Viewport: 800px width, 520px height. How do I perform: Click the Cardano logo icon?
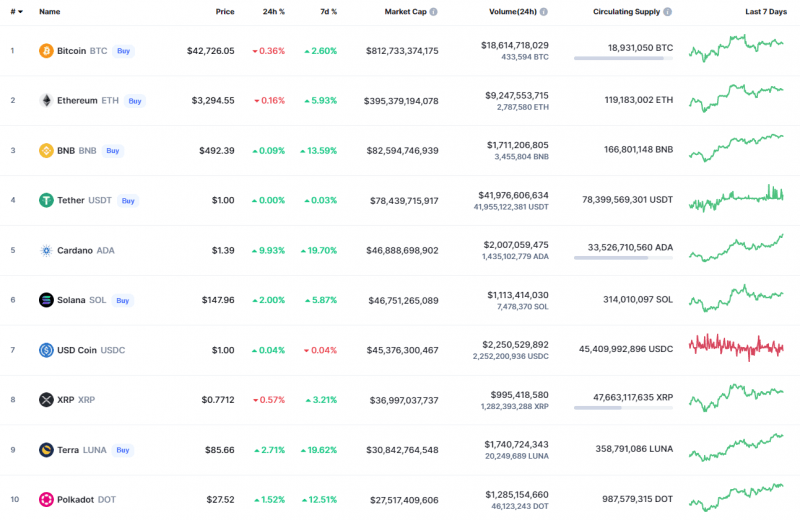(x=46, y=250)
